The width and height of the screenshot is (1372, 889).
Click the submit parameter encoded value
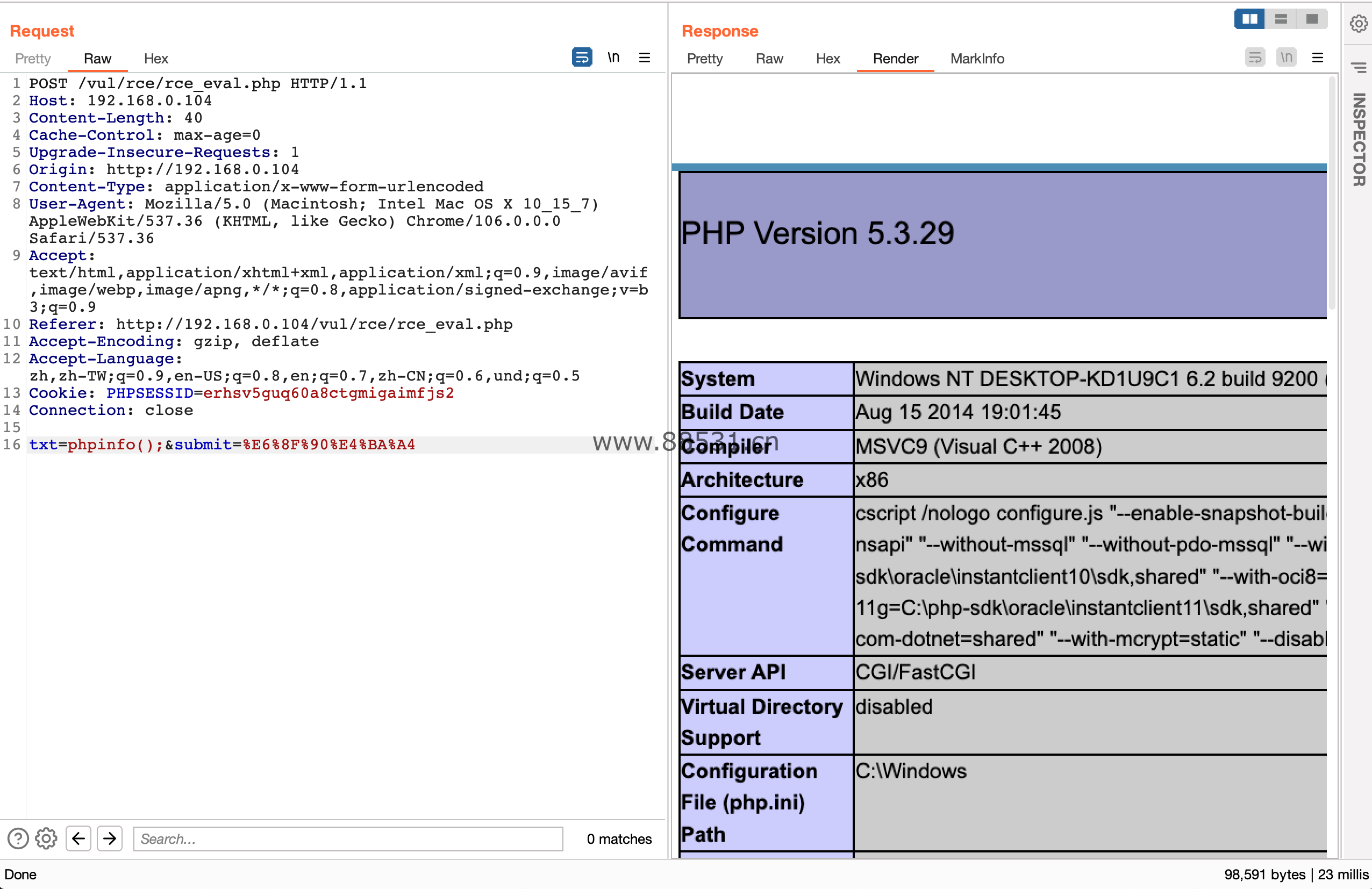328,445
